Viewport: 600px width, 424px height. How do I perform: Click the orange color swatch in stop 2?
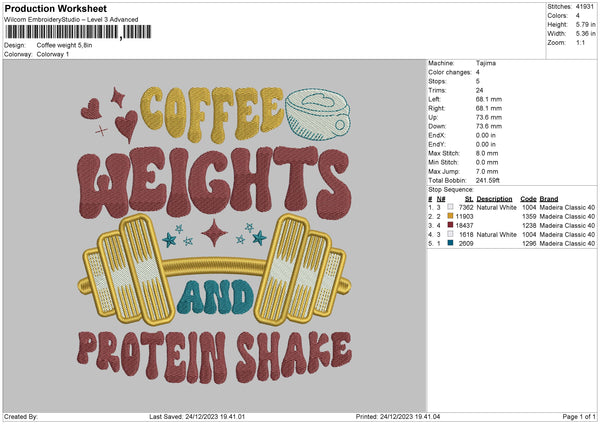[449, 216]
